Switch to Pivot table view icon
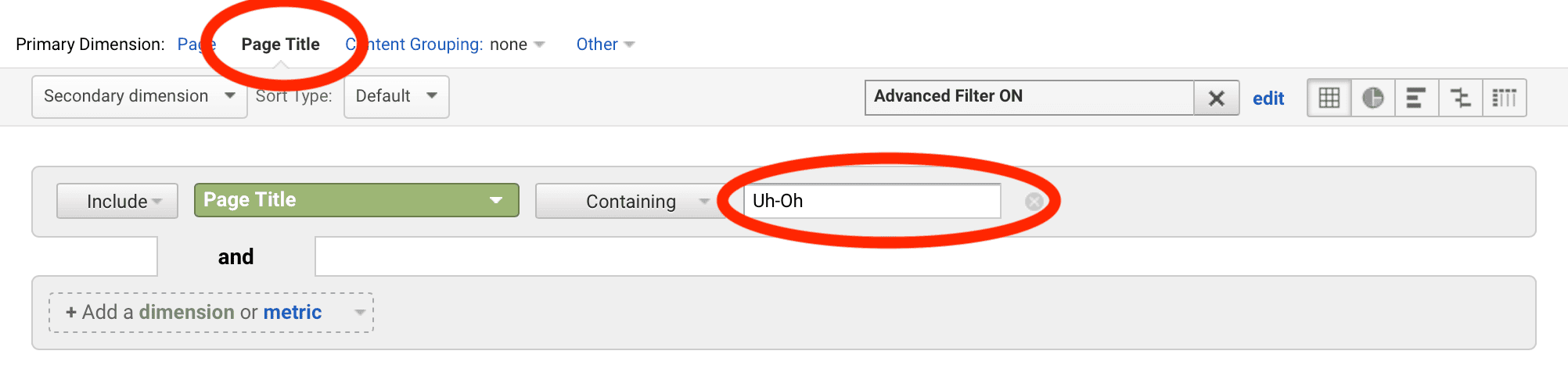Viewport: 1568px width, 383px height. [1505, 98]
